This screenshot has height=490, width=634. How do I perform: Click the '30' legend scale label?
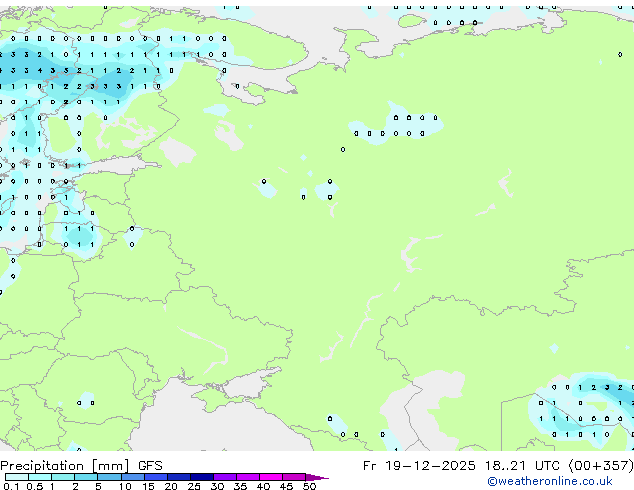tap(217, 486)
